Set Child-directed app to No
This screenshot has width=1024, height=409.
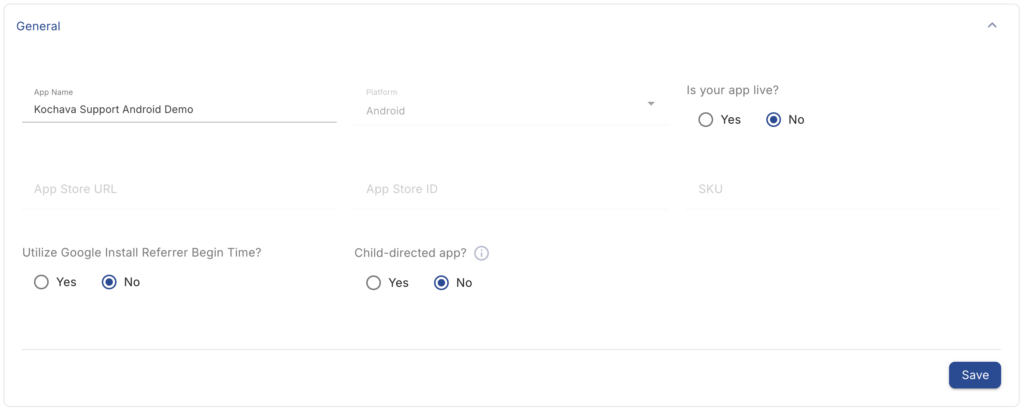pyautogui.click(x=441, y=283)
